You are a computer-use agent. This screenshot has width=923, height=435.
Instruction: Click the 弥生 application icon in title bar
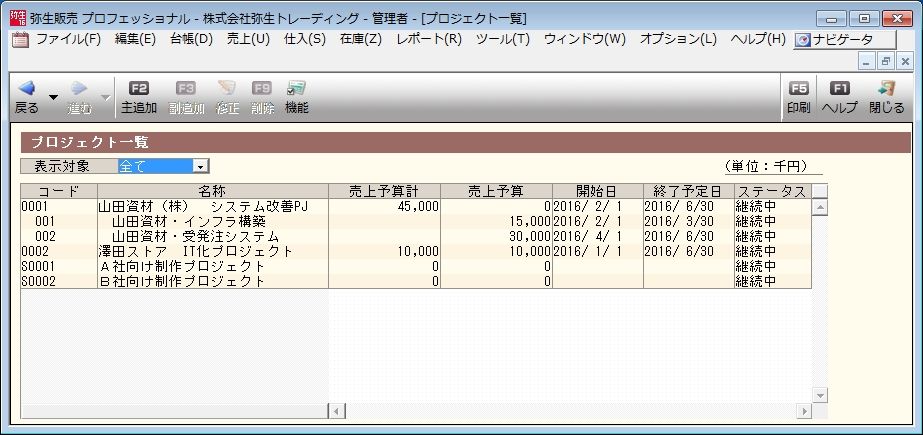point(18,18)
